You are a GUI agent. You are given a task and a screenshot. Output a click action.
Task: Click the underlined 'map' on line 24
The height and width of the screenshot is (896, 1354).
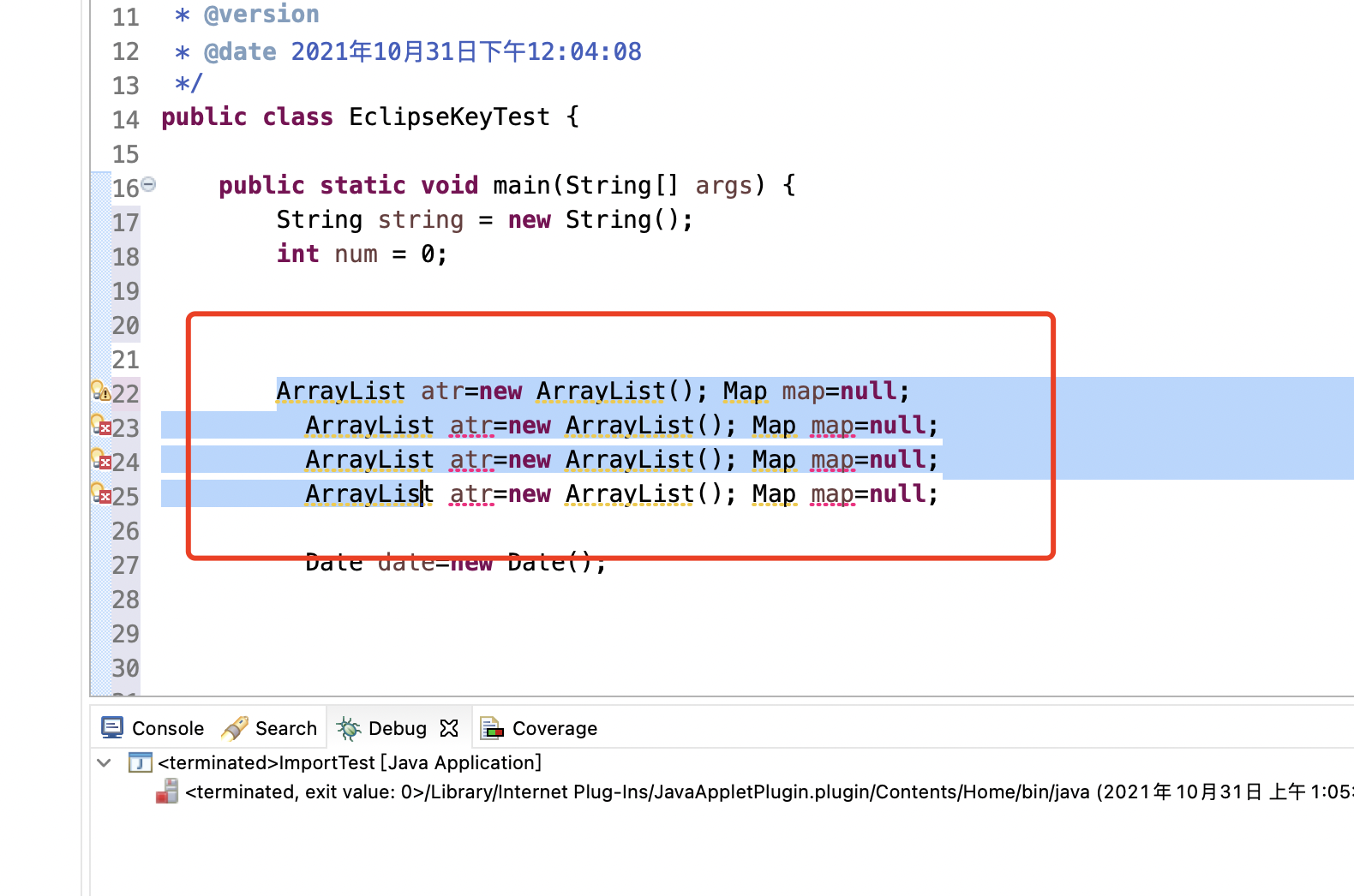[x=833, y=460]
